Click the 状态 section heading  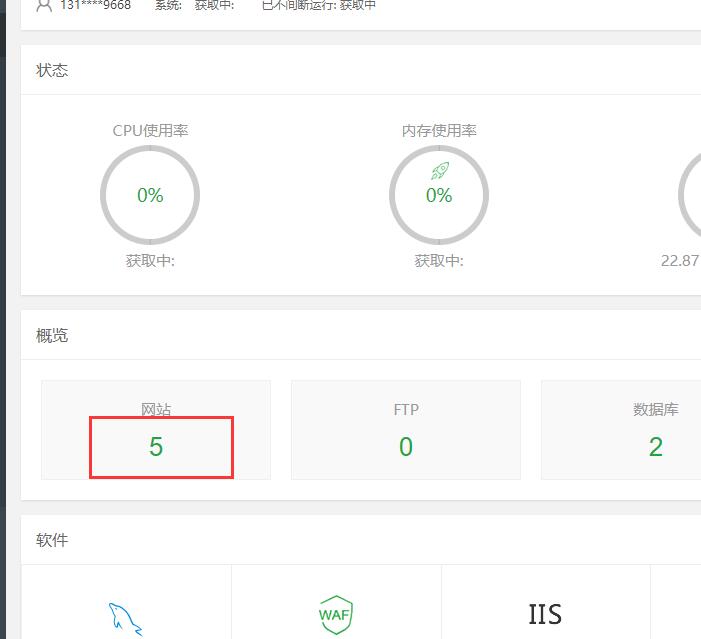52,70
